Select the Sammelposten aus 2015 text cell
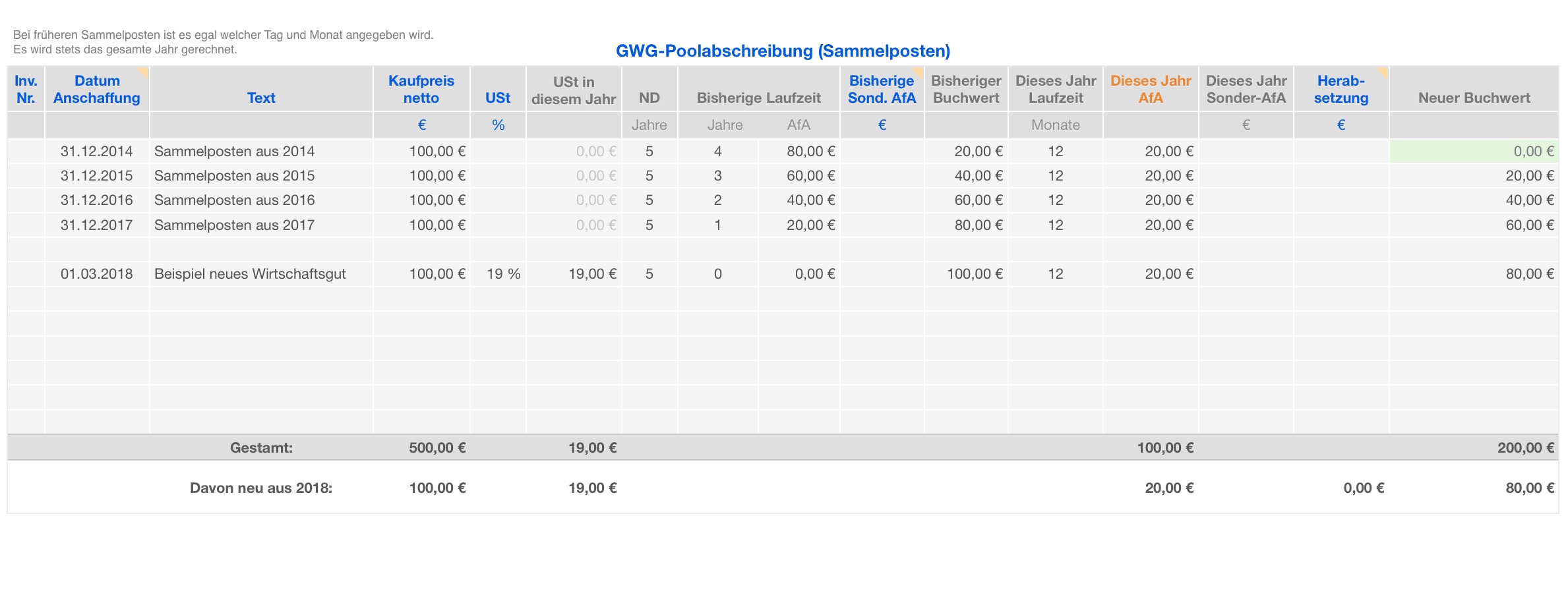This screenshot has height=593, width=1568. click(x=235, y=176)
